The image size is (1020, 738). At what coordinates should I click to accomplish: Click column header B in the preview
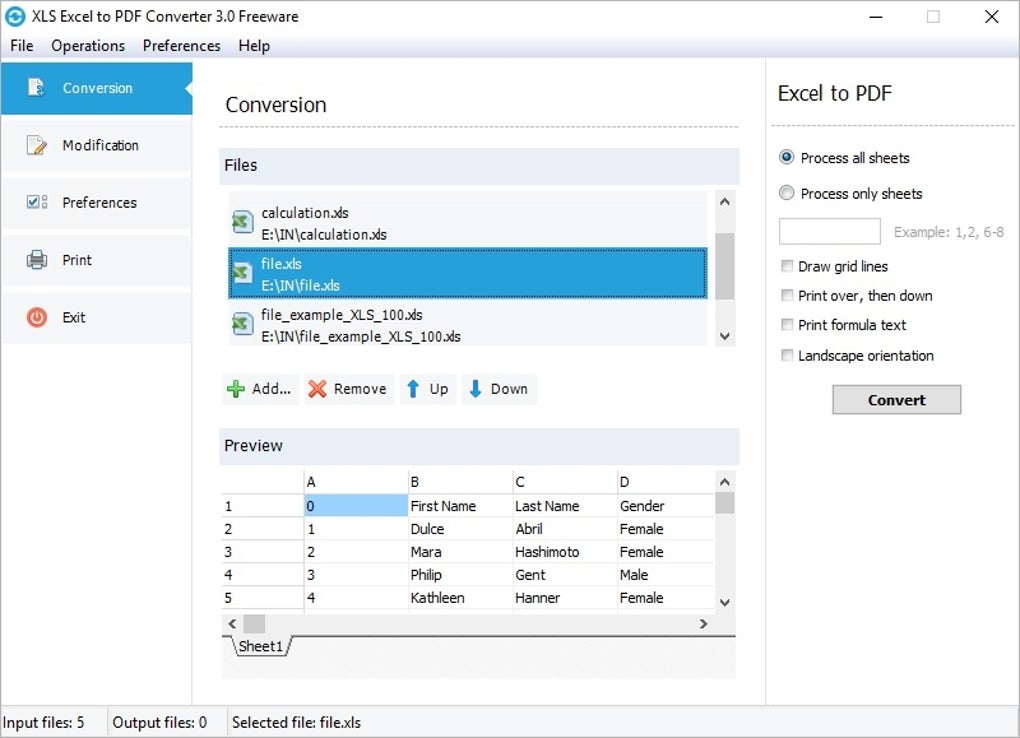pos(460,482)
